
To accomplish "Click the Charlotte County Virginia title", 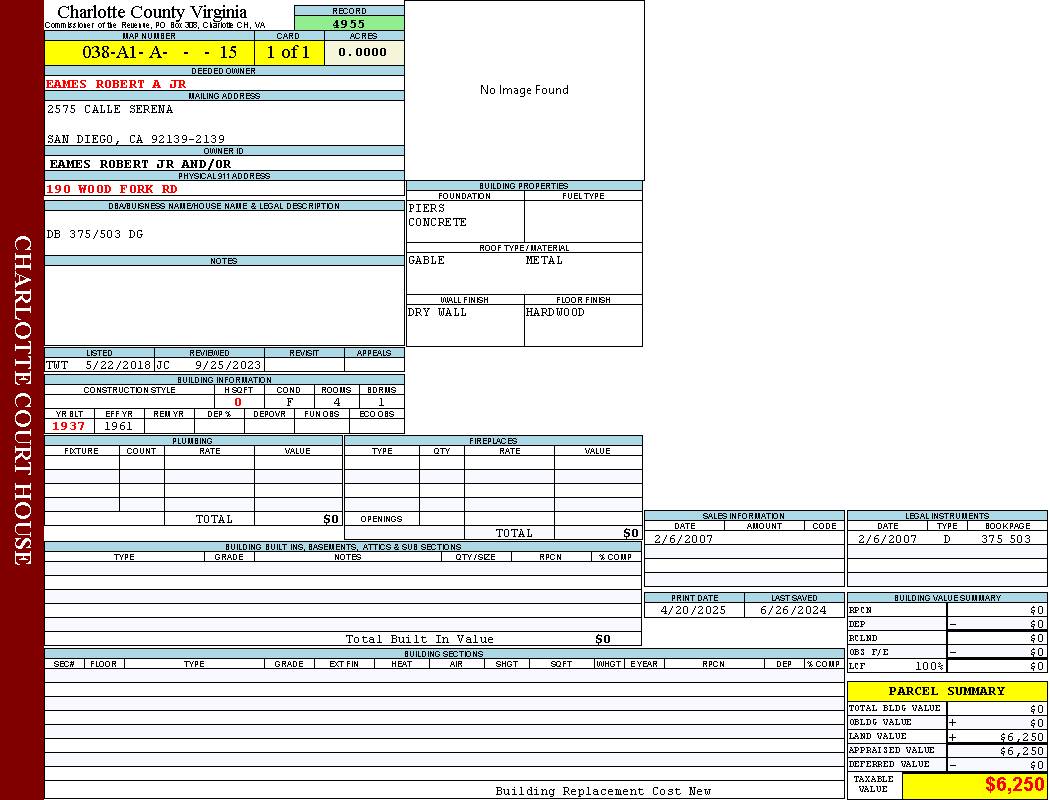I will pyautogui.click(x=152, y=12).
